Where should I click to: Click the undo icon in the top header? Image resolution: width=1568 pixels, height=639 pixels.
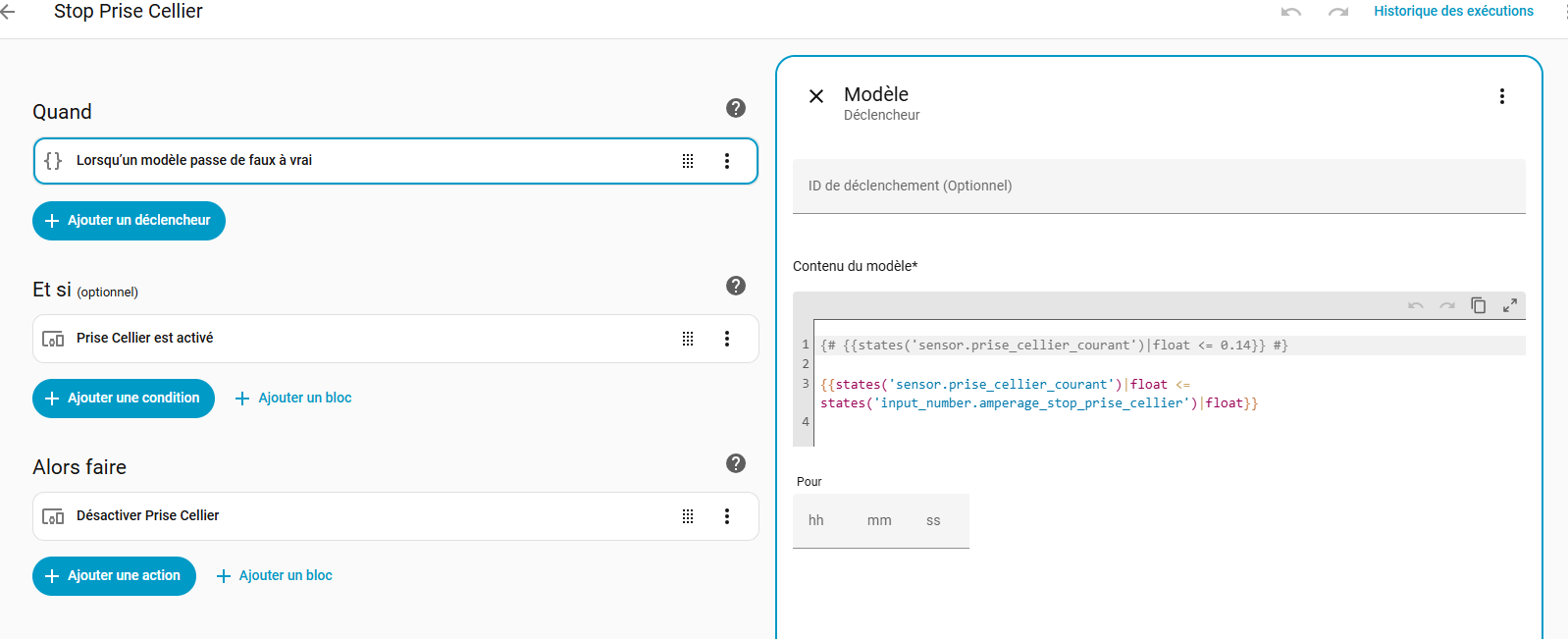[1290, 12]
